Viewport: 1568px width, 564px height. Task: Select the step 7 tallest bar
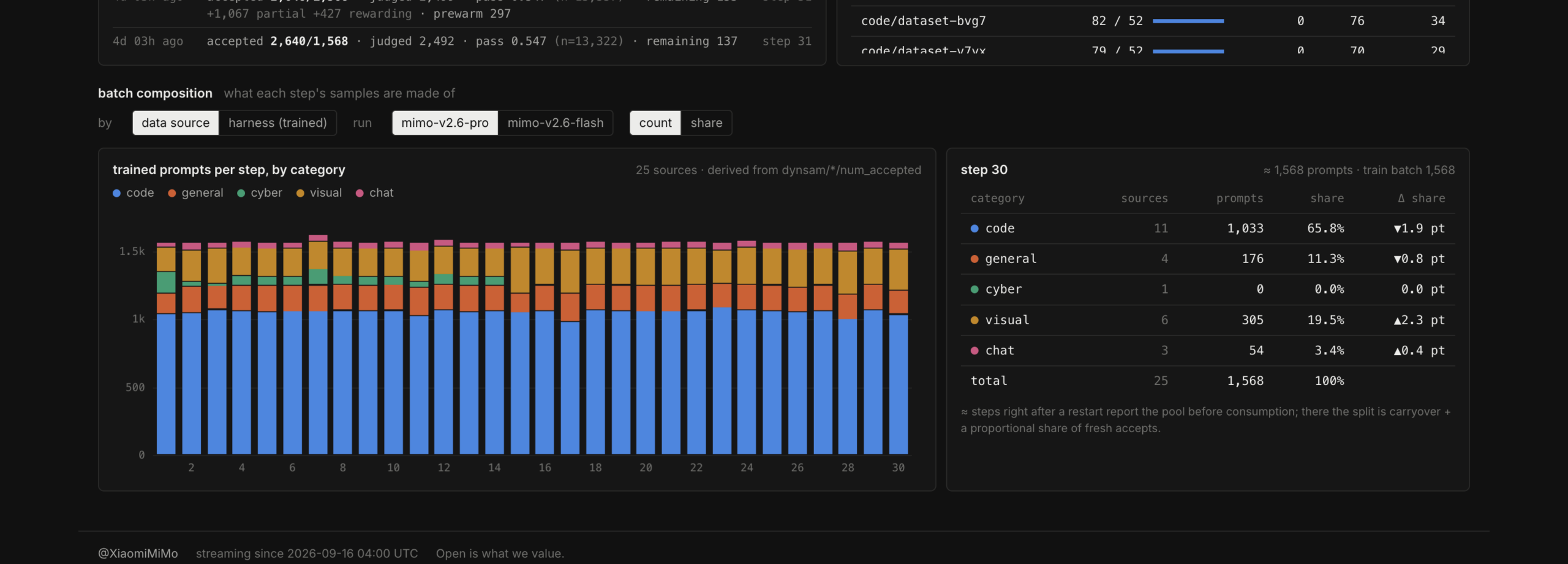pos(318,345)
